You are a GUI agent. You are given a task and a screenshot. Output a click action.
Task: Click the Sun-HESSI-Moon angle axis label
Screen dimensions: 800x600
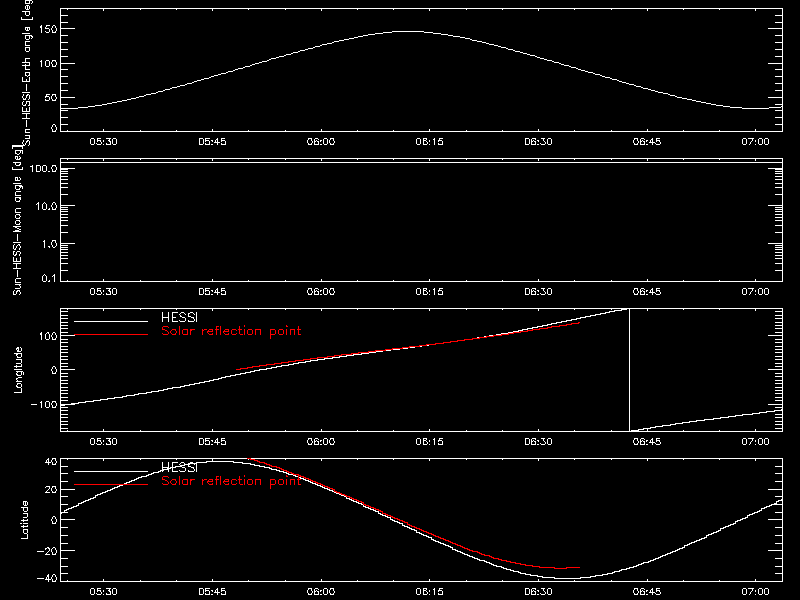point(17,220)
